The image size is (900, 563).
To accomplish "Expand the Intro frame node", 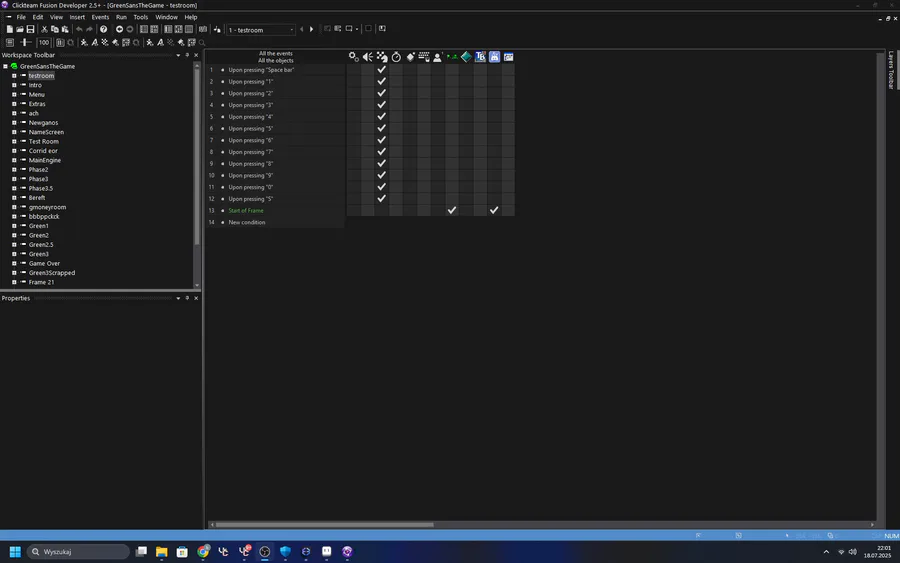I will pyautogui.click(x=14, y=85).
